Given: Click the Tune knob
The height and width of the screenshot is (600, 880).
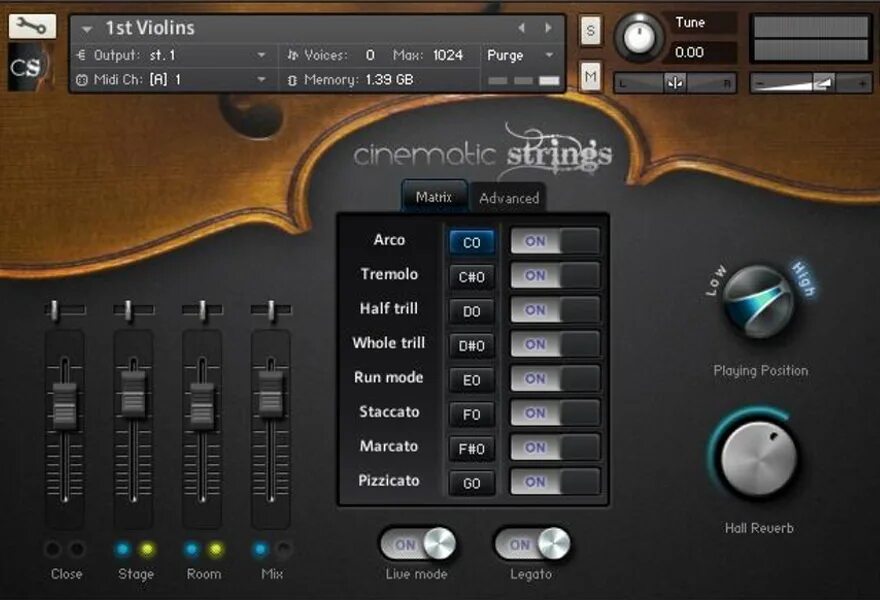Looking at the screenshot, I should 638,37.
